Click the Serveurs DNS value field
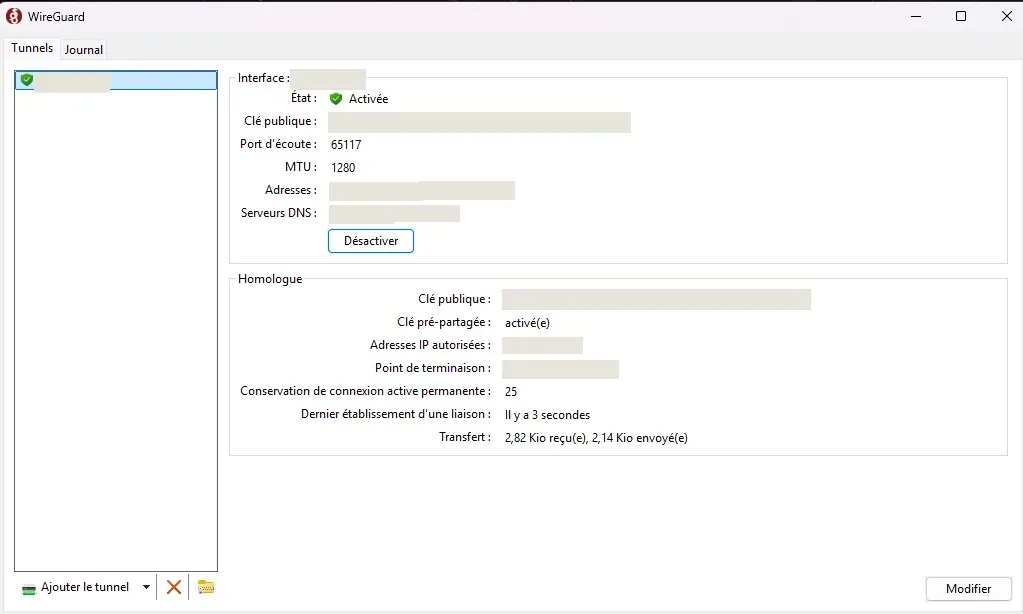The image size is (1023, 614). click(x=394, y=213)
